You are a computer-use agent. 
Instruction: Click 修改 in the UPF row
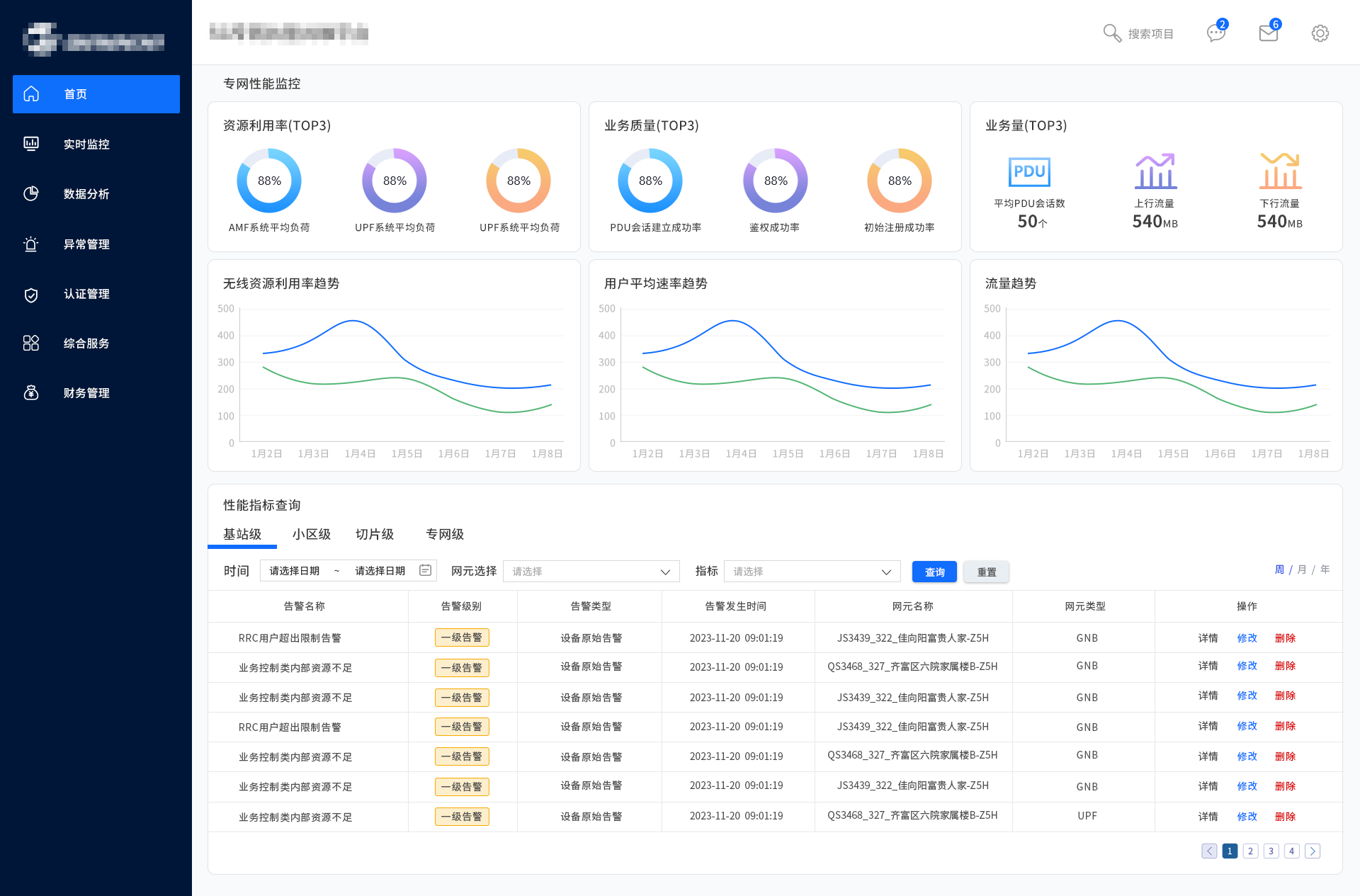(x=1247, y=817)
